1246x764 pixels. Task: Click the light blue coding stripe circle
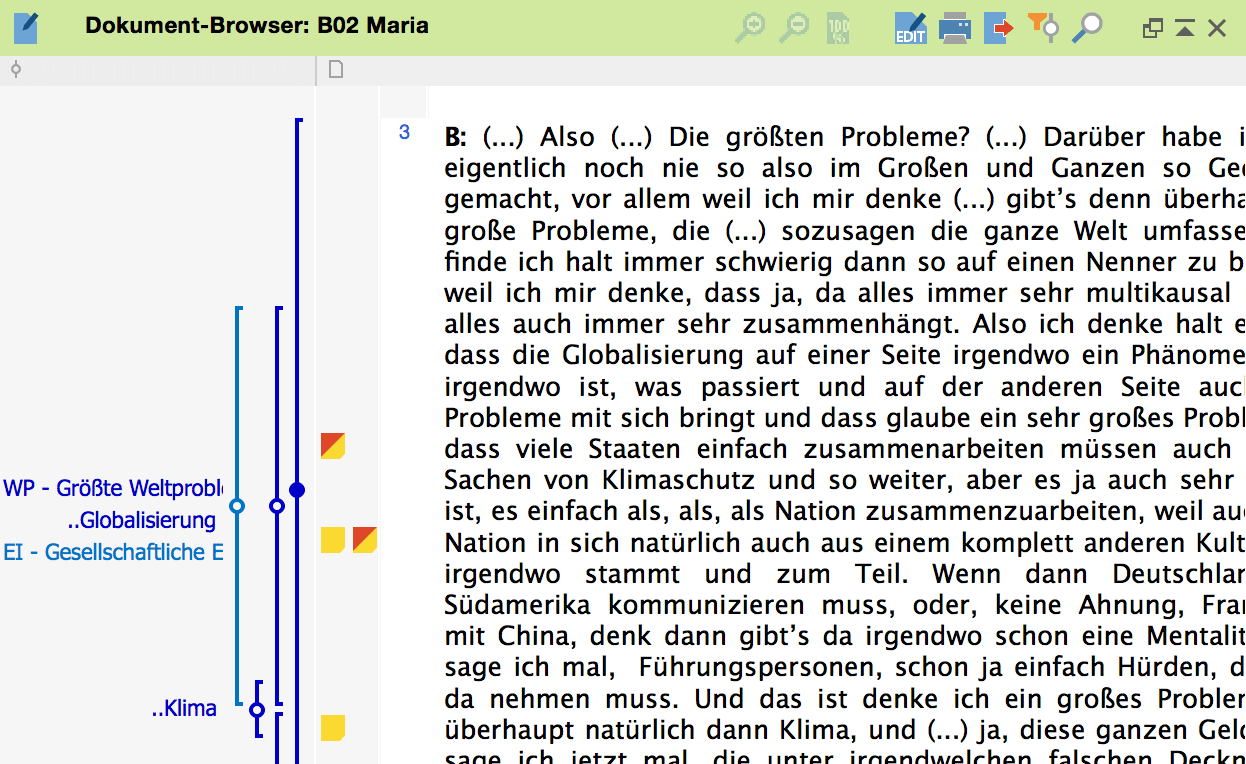pyautogui.click(x=237, y=506)
